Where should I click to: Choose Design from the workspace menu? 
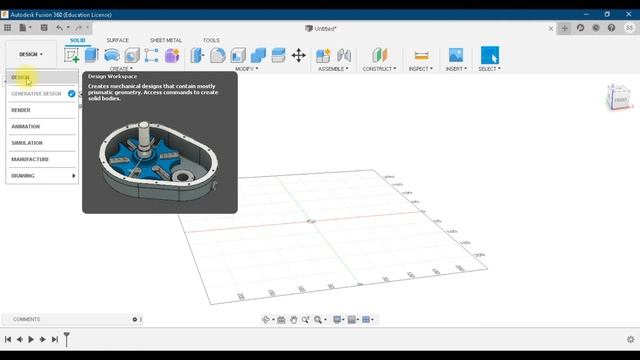click(42, 77)
